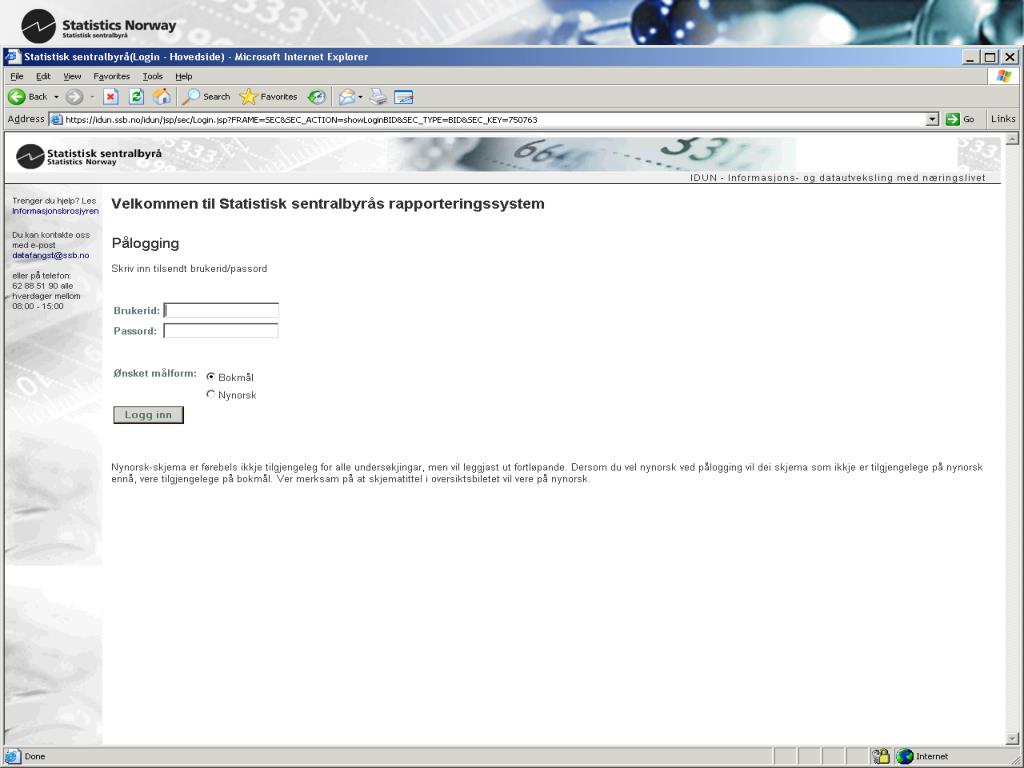Open the History toolbar icon
Screen dimensions: 1024x768
317,97
